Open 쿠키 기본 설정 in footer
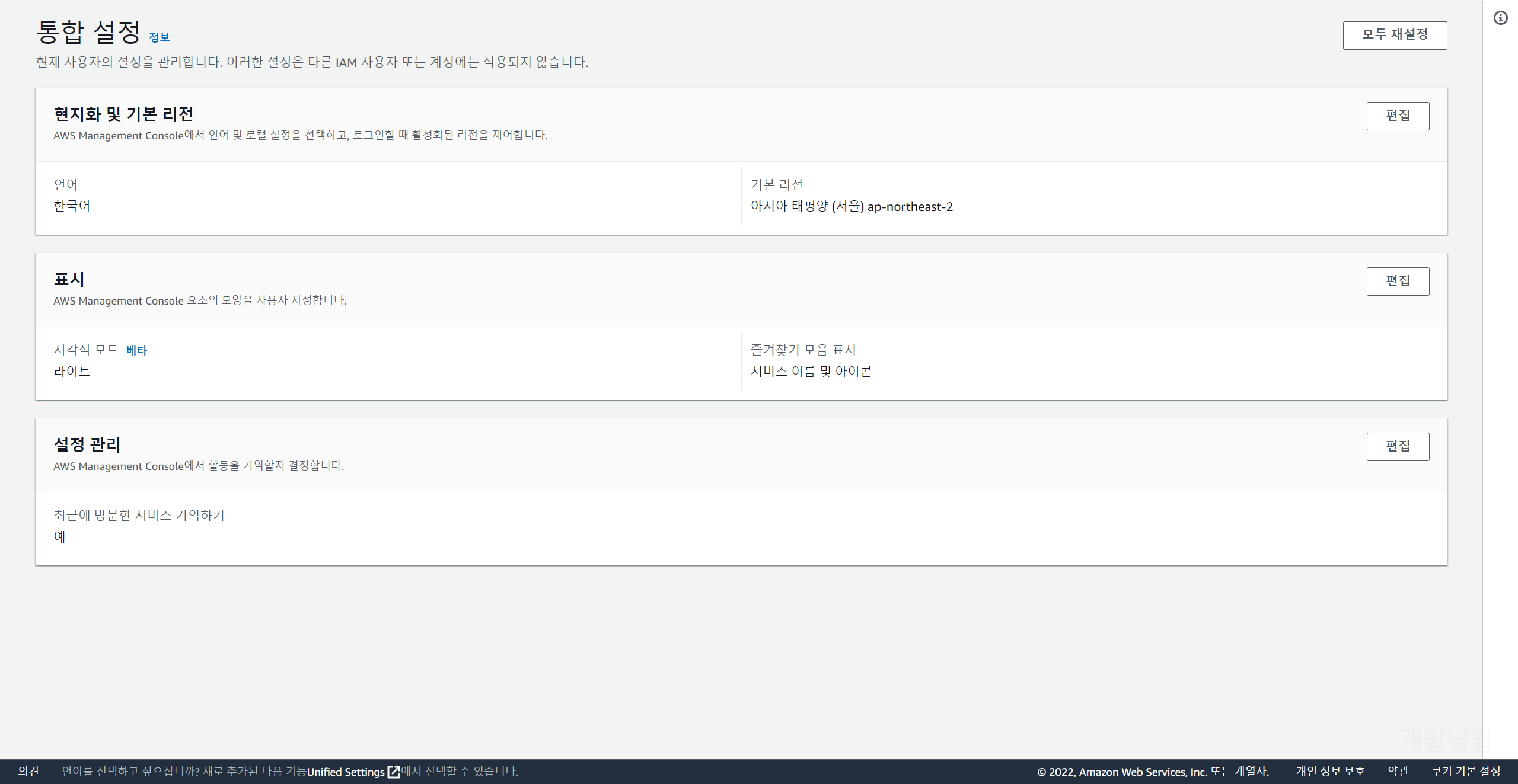 (1465, 771)
